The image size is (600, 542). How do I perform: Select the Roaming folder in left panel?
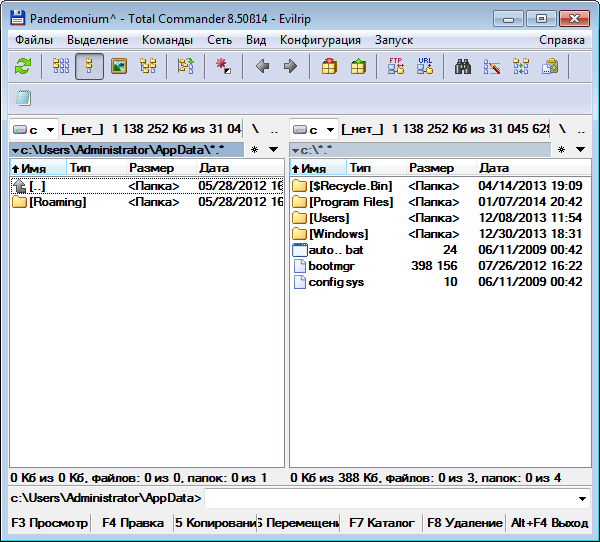pyautogui.click(x=57, y=202)
